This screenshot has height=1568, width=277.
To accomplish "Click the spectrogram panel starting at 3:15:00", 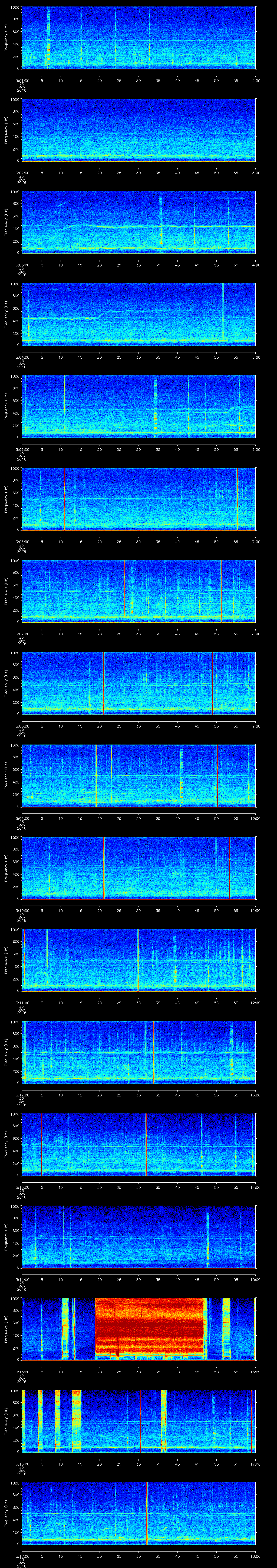I will tap(139, 1329).
